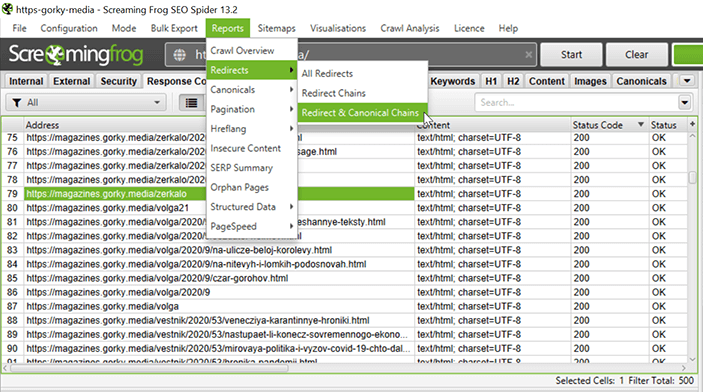703x392 pixels.
Task: Switch to the Images tab
Action: point(590,81)
